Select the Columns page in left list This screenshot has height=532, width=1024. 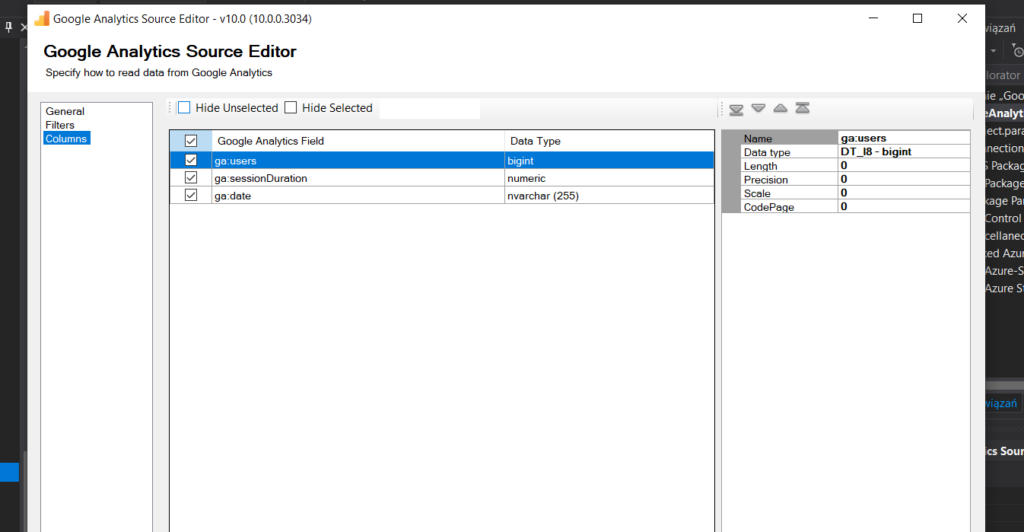[66, 138]
